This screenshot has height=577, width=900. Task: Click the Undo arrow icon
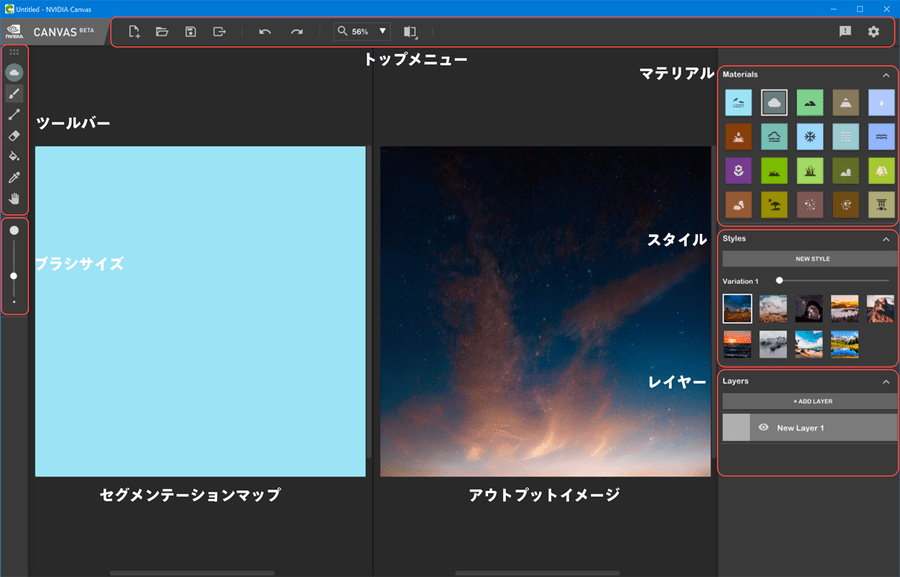click(x=265, y=32)
